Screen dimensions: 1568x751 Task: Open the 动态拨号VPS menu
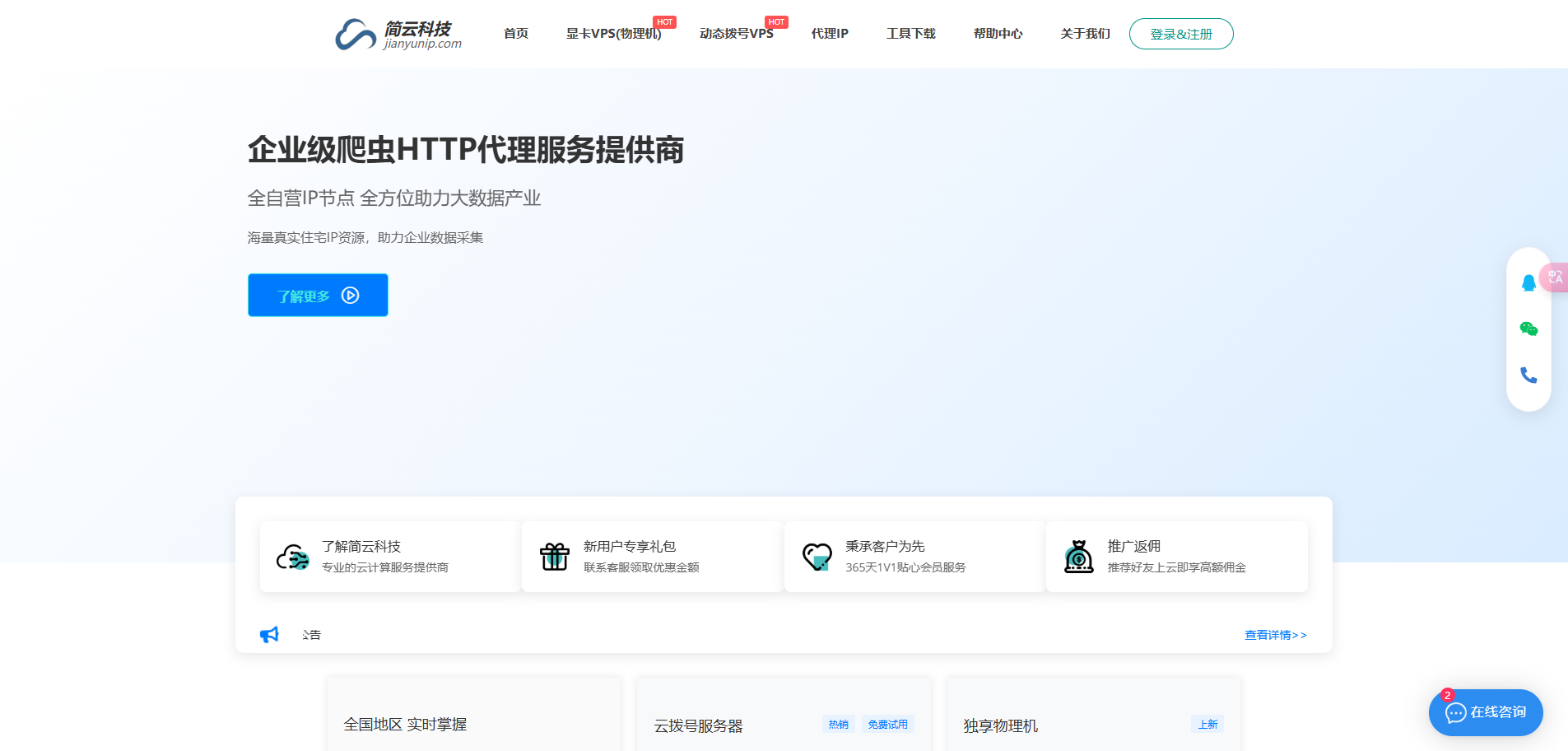click(x=735, y=34)
